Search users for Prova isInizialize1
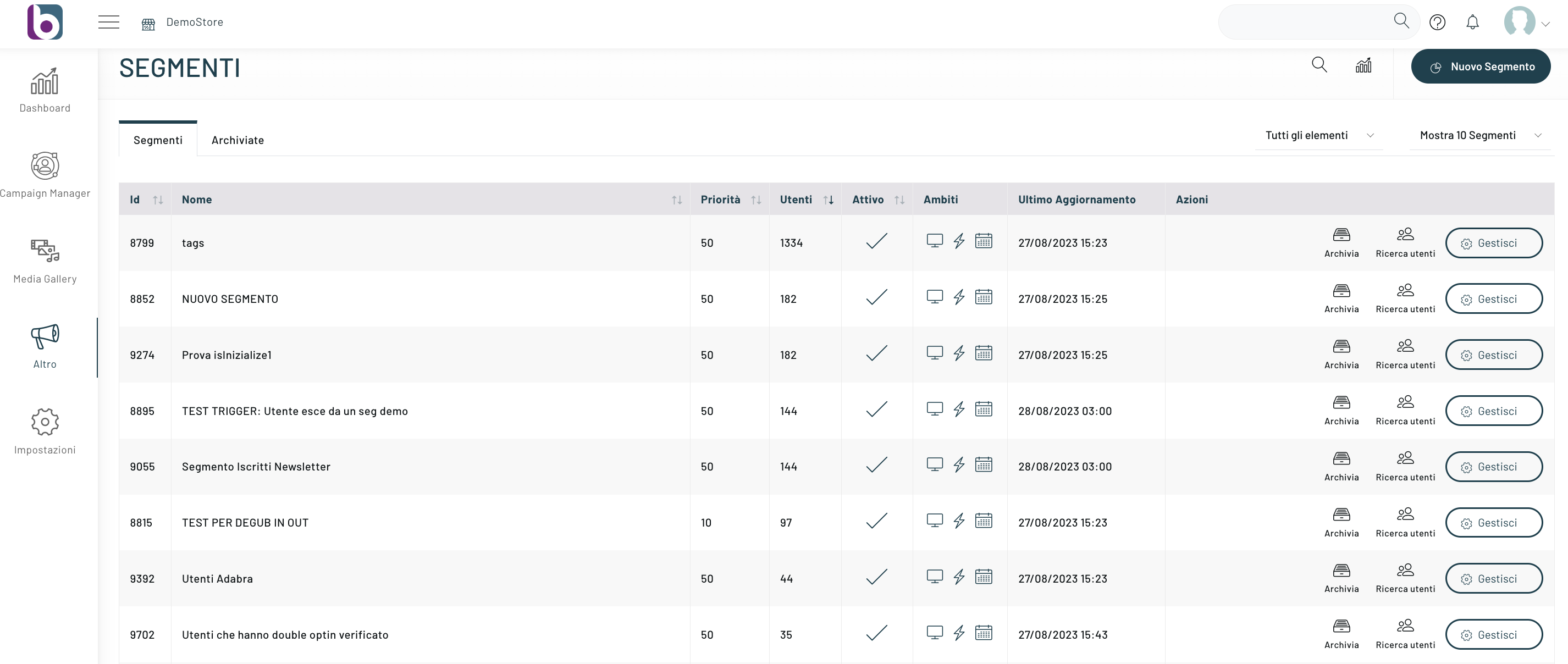1568x664 pixels. (1405, 355)
